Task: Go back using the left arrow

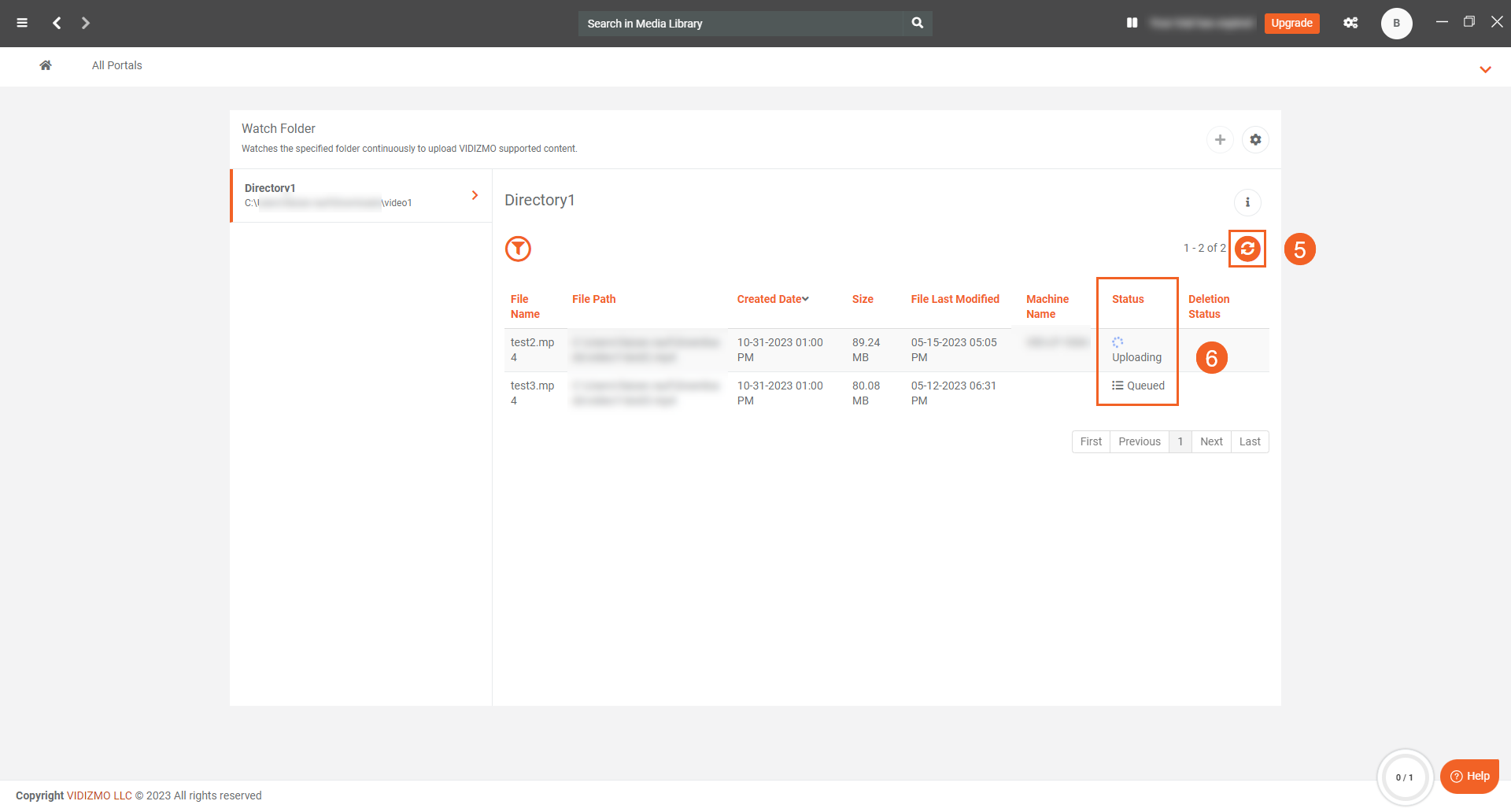Action: click(57, 23)
